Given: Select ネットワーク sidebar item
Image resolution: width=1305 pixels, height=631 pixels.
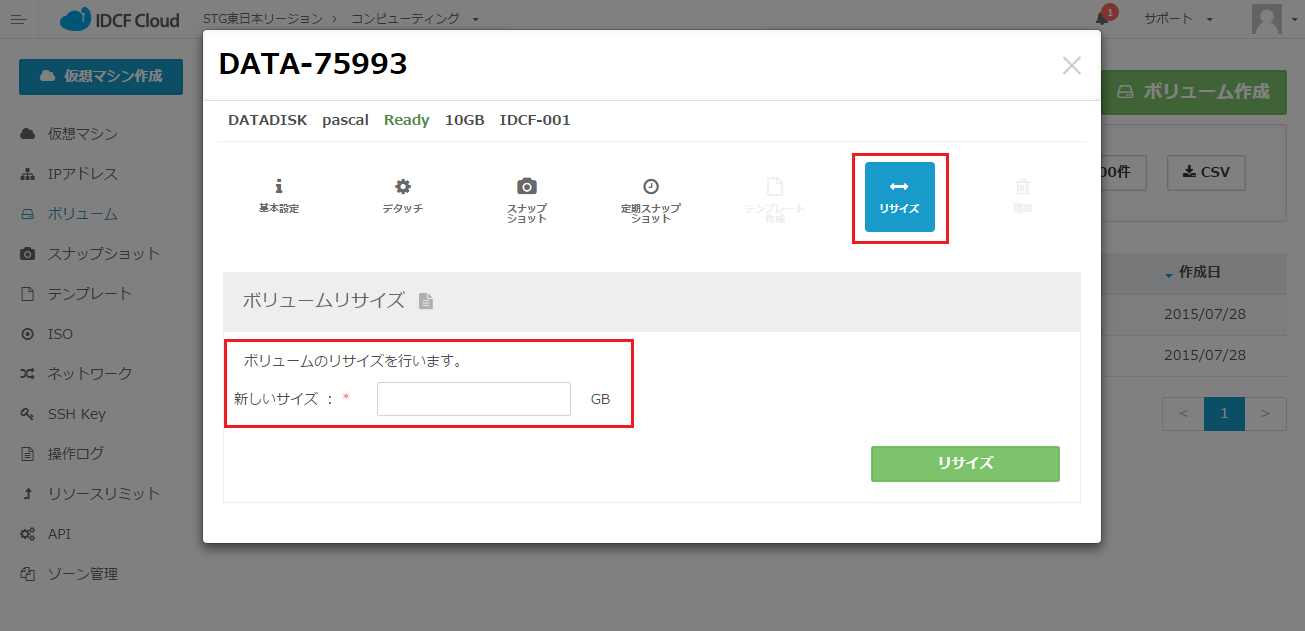Looking at the screenshot, I should [x=89, y=374].
